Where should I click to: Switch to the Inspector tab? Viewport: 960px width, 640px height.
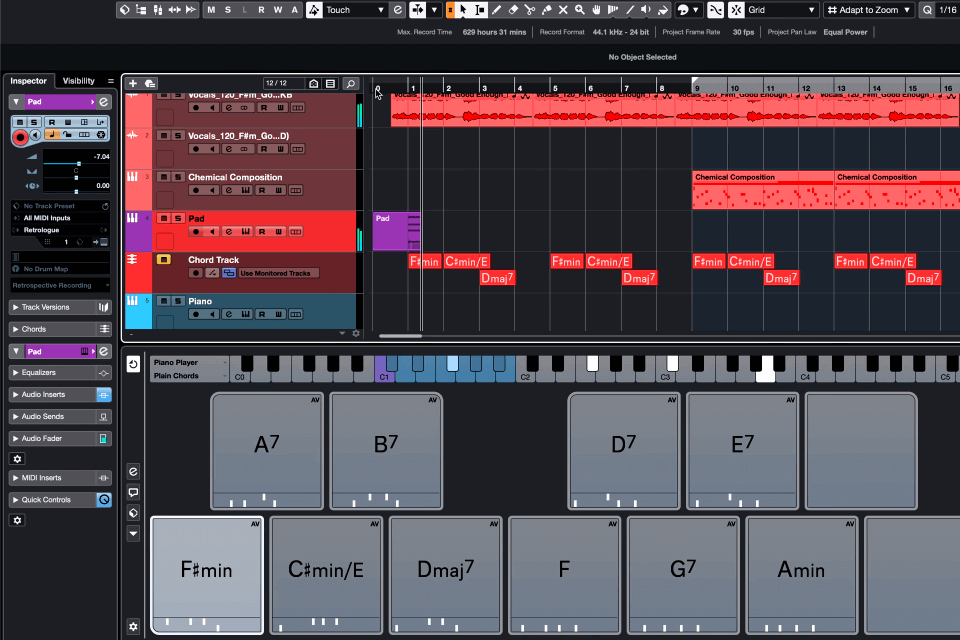coord(28,81)
